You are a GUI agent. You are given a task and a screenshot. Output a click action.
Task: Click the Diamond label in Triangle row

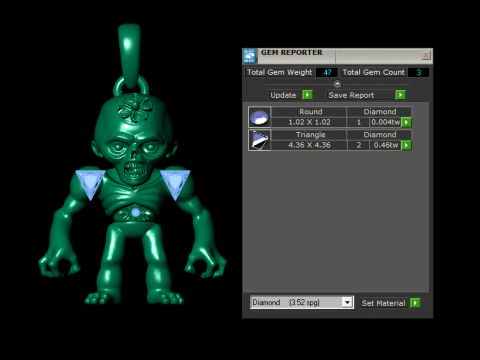tap(380, 135)
